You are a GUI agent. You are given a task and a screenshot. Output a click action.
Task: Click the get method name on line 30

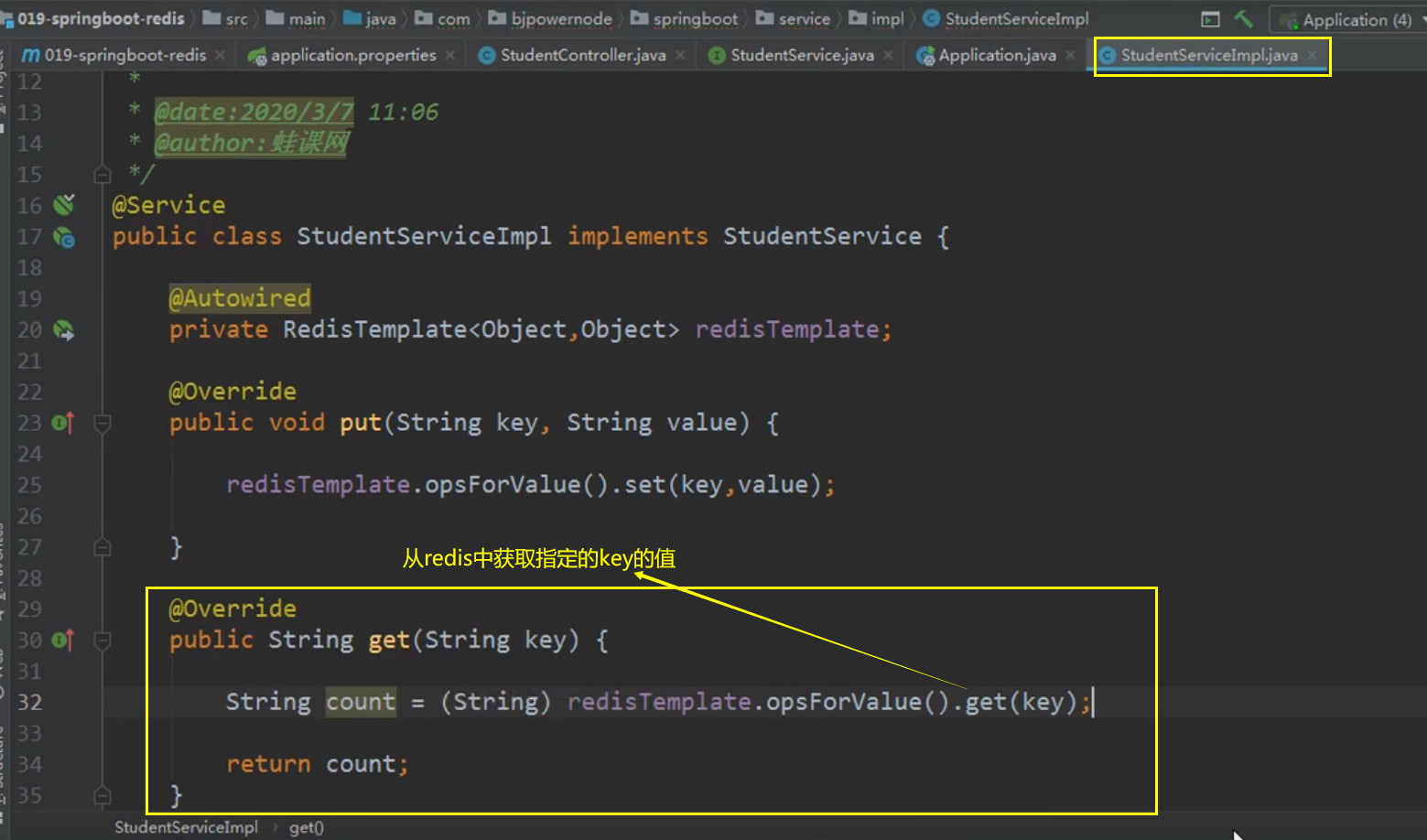point(389,640)
